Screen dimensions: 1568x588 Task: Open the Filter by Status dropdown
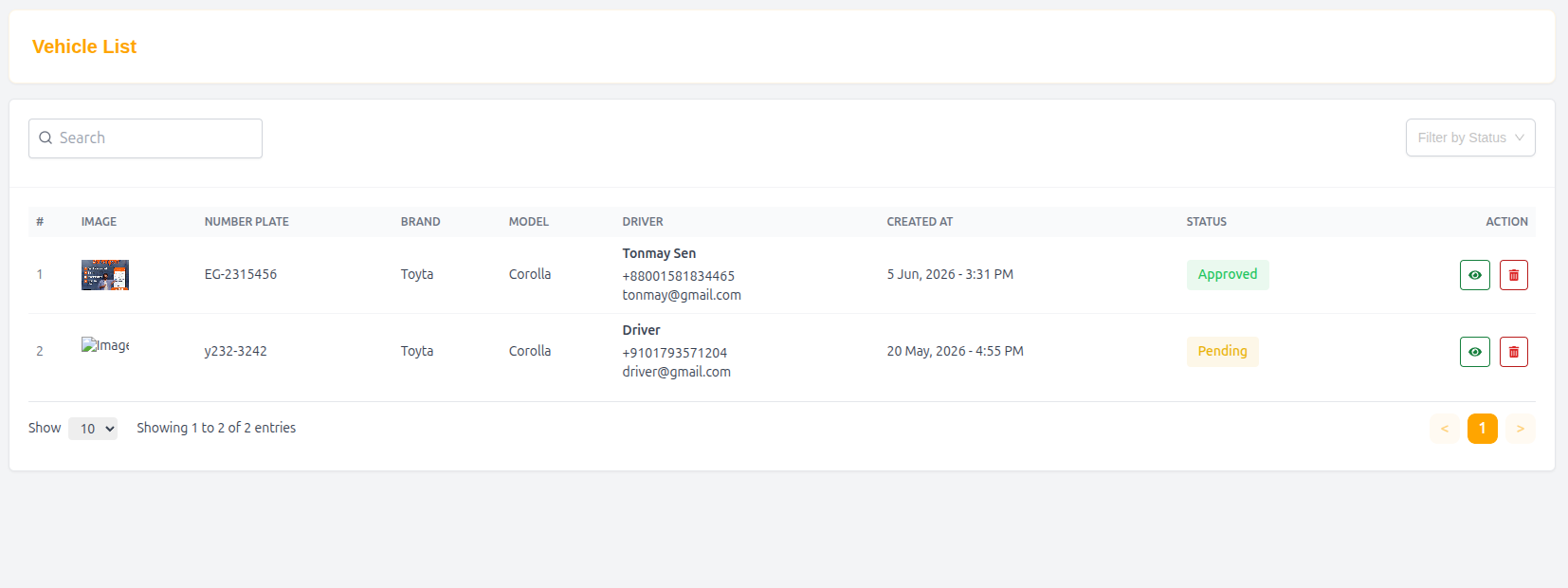point(1470,138)
